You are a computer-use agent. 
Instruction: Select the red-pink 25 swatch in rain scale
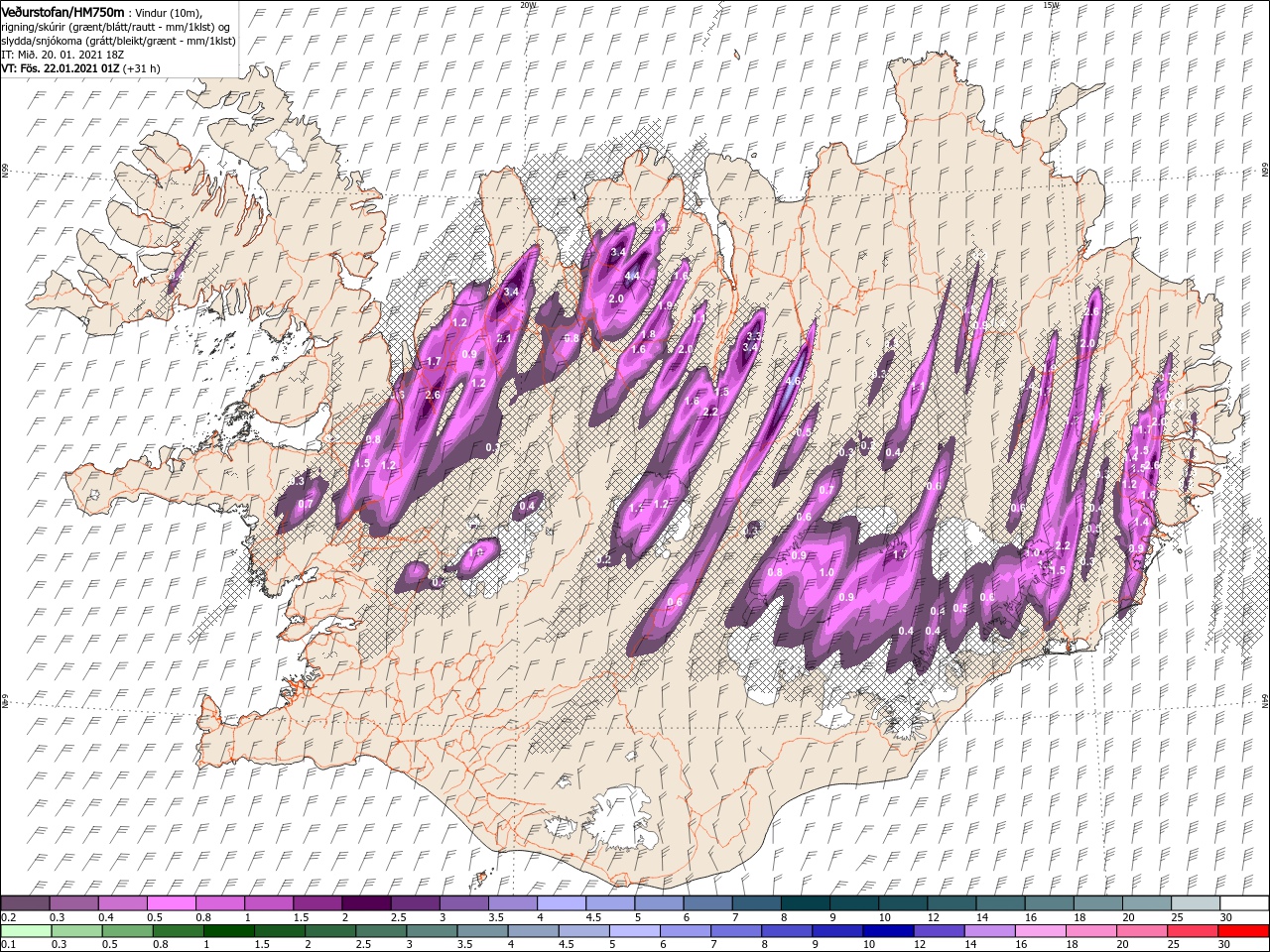tap(1193, 931)
